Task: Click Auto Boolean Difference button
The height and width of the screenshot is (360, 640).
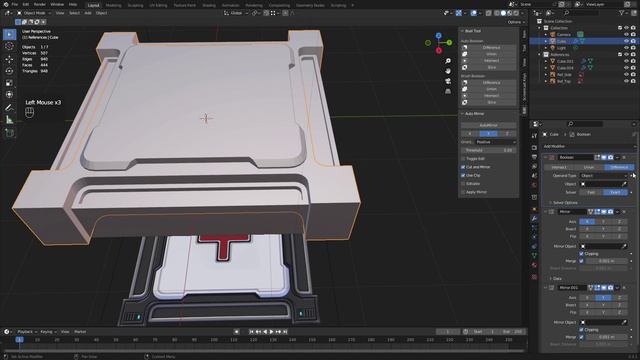Action: [489, 47]
